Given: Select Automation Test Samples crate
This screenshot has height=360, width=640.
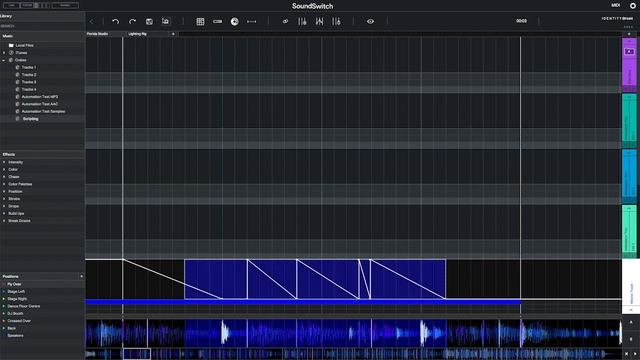Looking at the screenshot, I should point(43,111).
